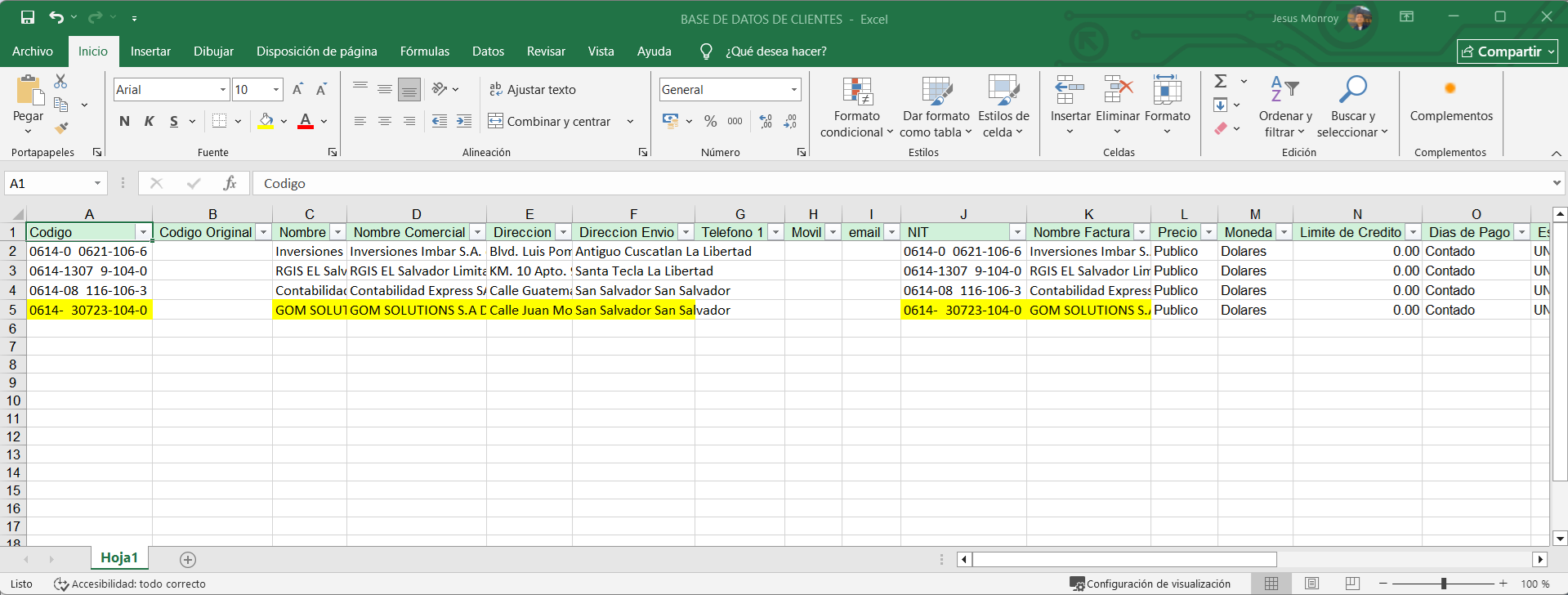The image size is (1568, 595).
Task: Open the font size dropdown
Action: click(276, 89)
